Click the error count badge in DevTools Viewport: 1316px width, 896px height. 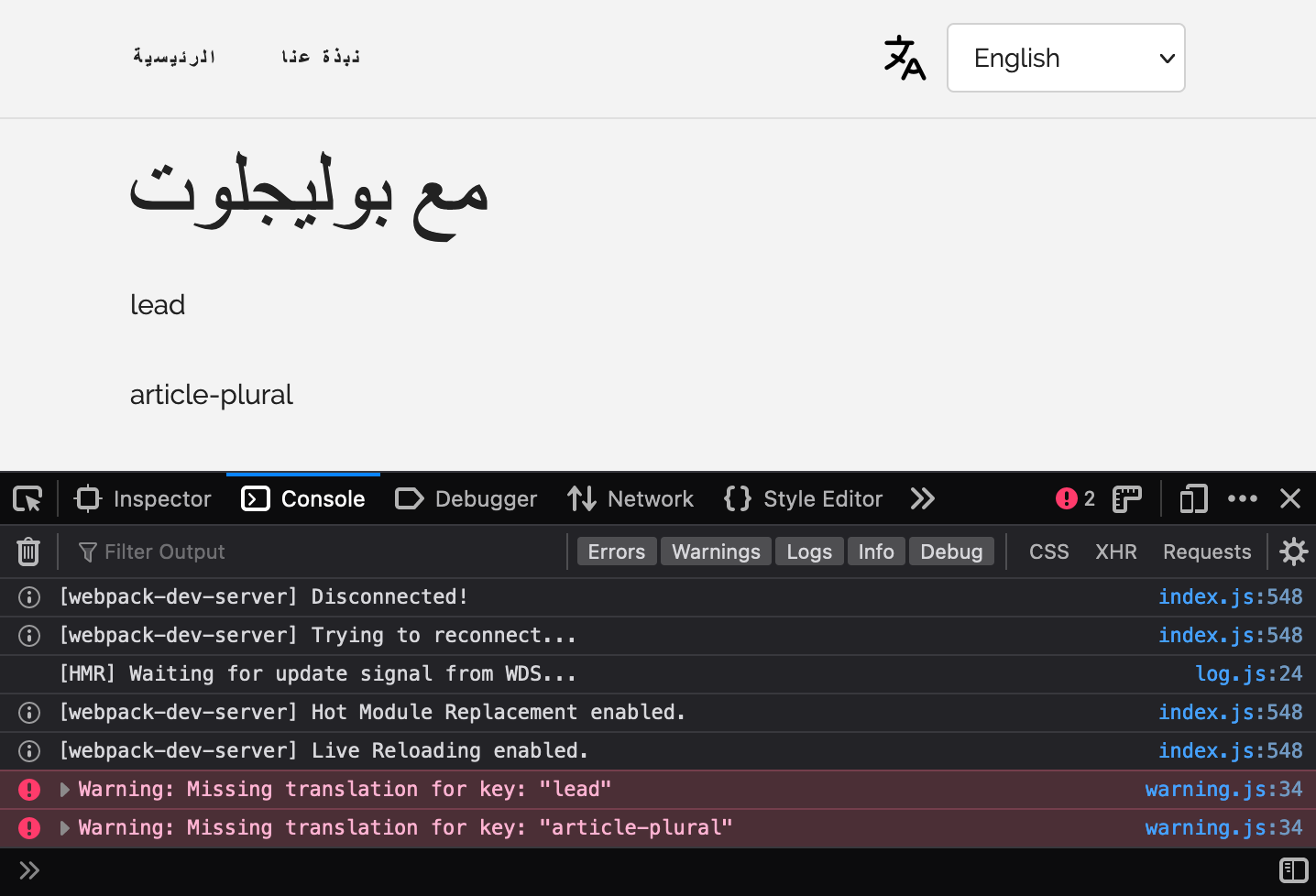pyautogui.click(x=1075, y=498)
